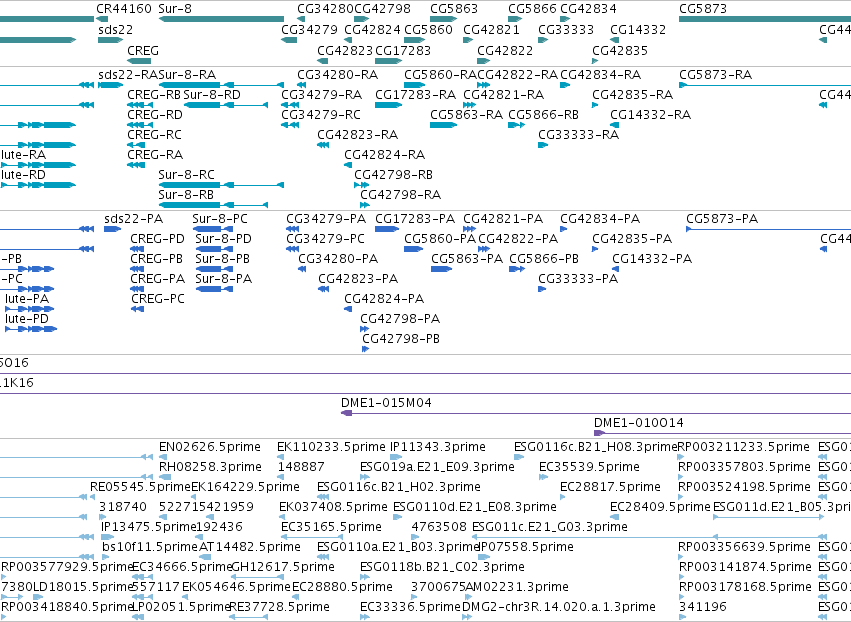The height and width of the screenshot is (622, 851).
Task: Select the EC28817.5prime EST label
Action: (611, 487)
